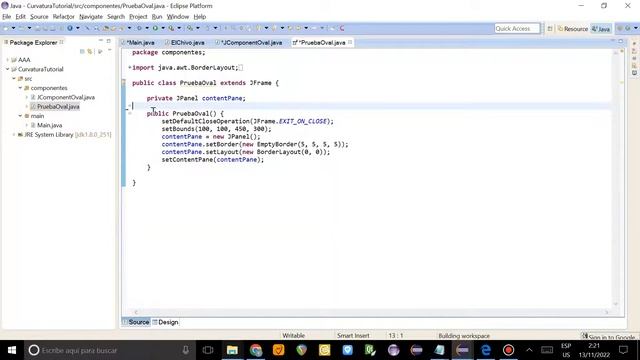Collapse the main package node
640x360 pixels.
click(x=20, y=116)
